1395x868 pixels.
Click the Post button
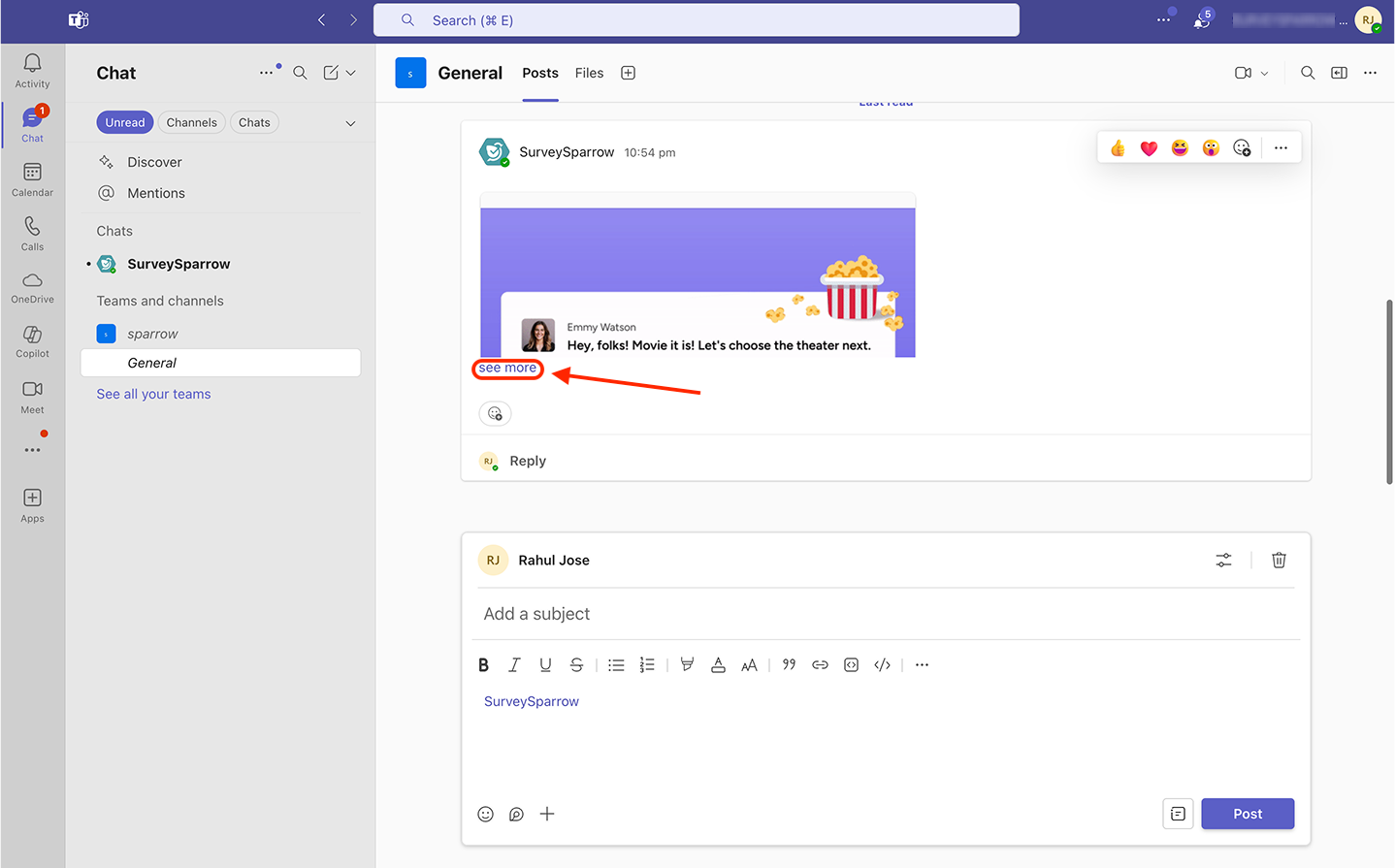pos(1247,814)
